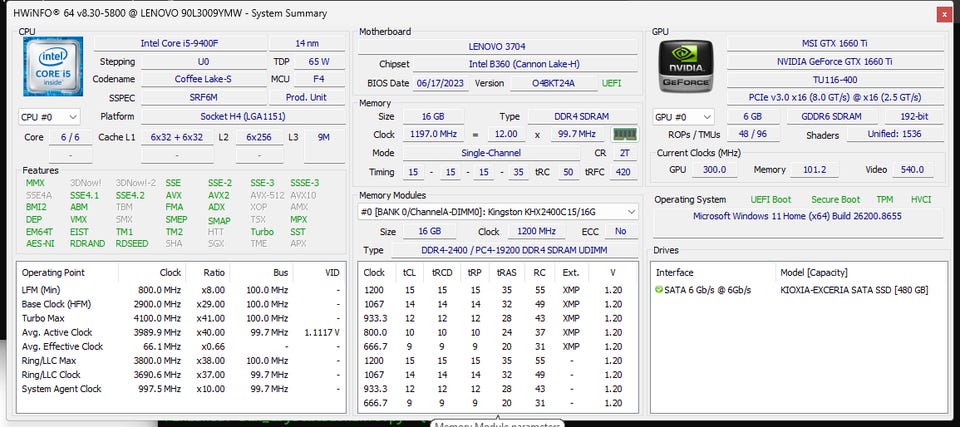Click the LENOVO 3704 motherboard field
This screenshot has height=427, width=960.
[497, 46]
